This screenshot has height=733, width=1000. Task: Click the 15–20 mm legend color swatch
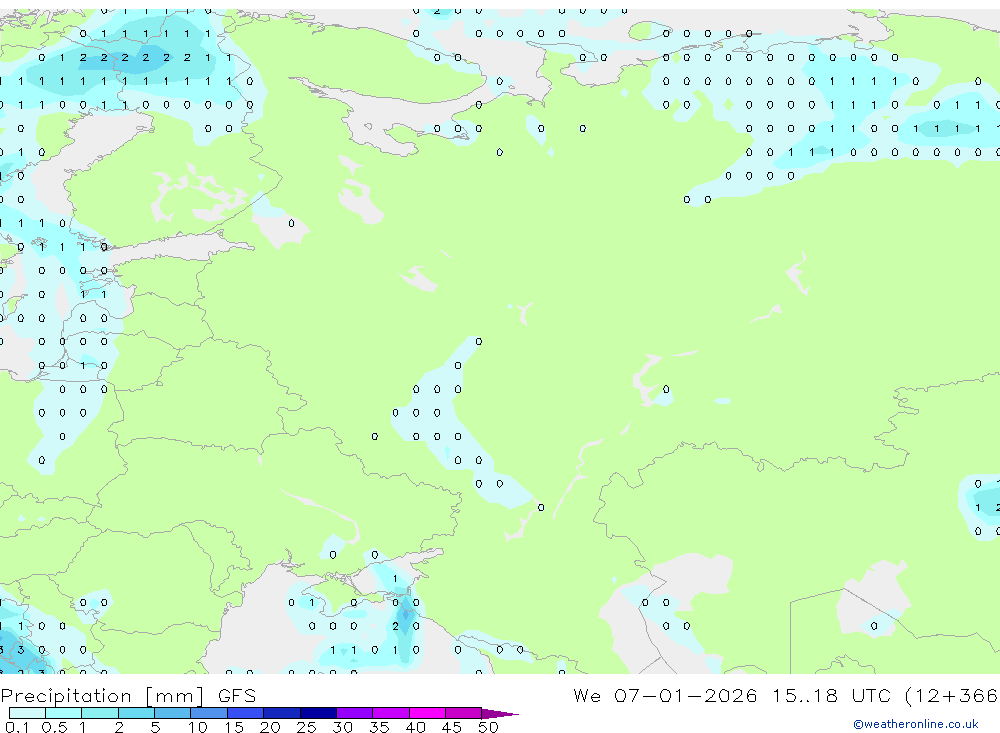245,713
